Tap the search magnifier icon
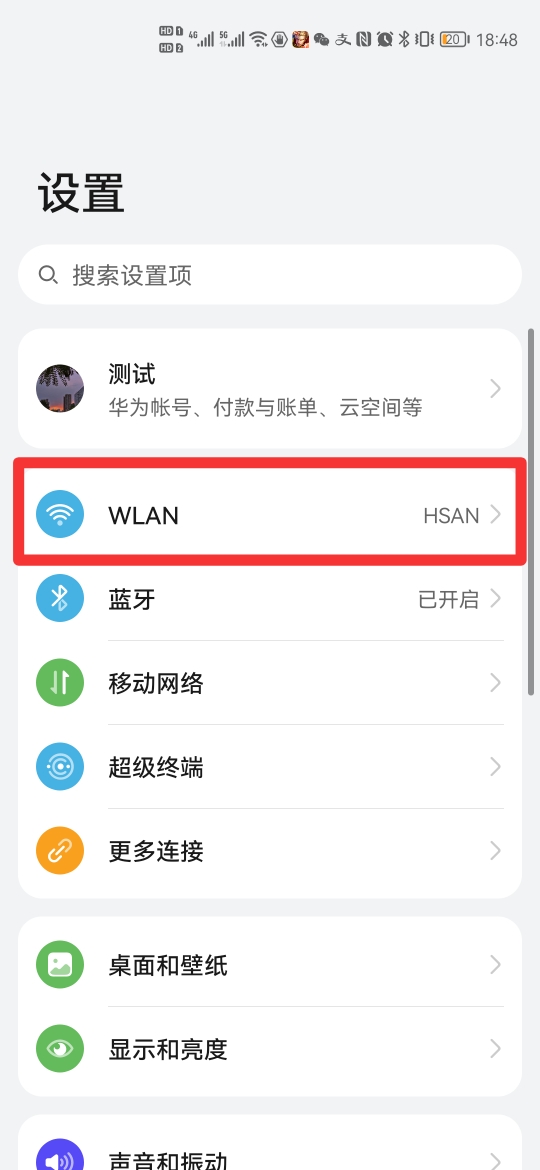 click(48, 275)
